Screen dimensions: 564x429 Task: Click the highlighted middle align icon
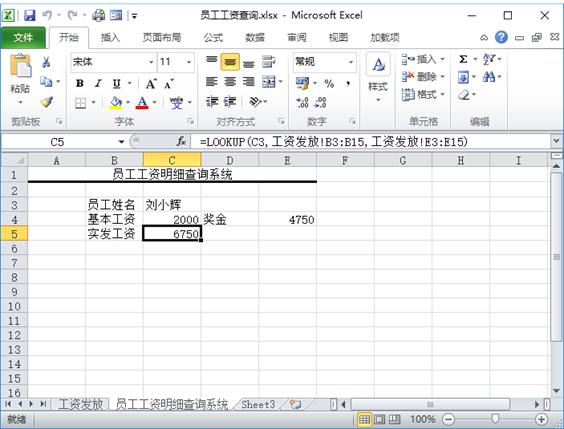click(x=230, y=61)
